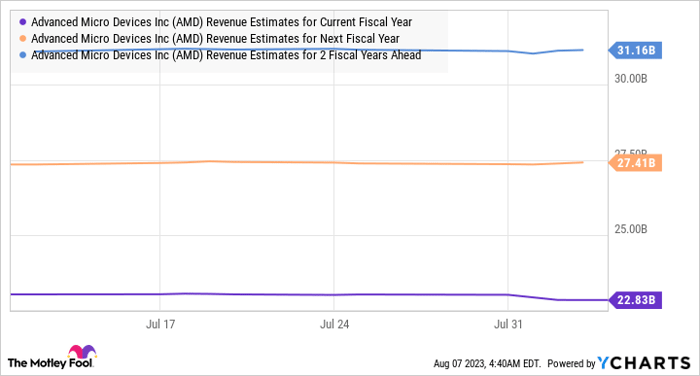
Task: Click the 'Aug 07 2023, 4:40AM EDT.' timestamp
Action: tap(487, 363)
